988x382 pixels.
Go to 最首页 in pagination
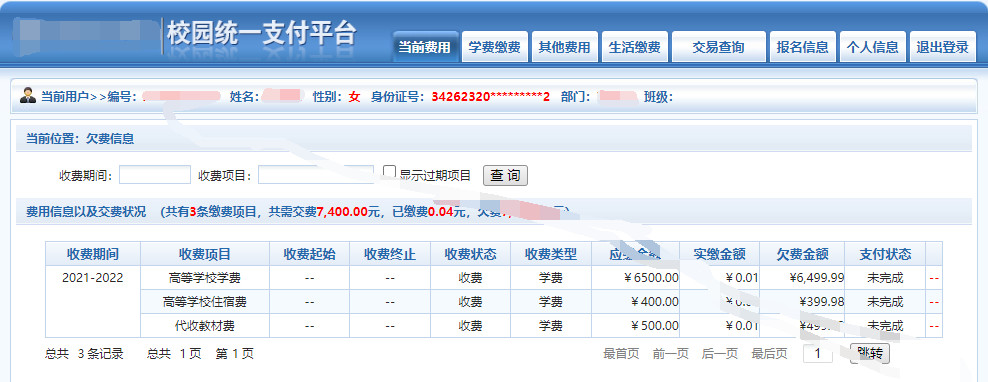(x=621, y=354)
